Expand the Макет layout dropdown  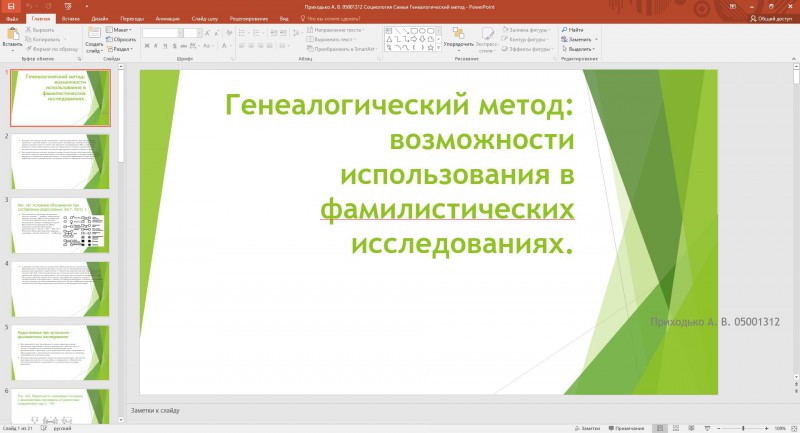coord(119,30)
